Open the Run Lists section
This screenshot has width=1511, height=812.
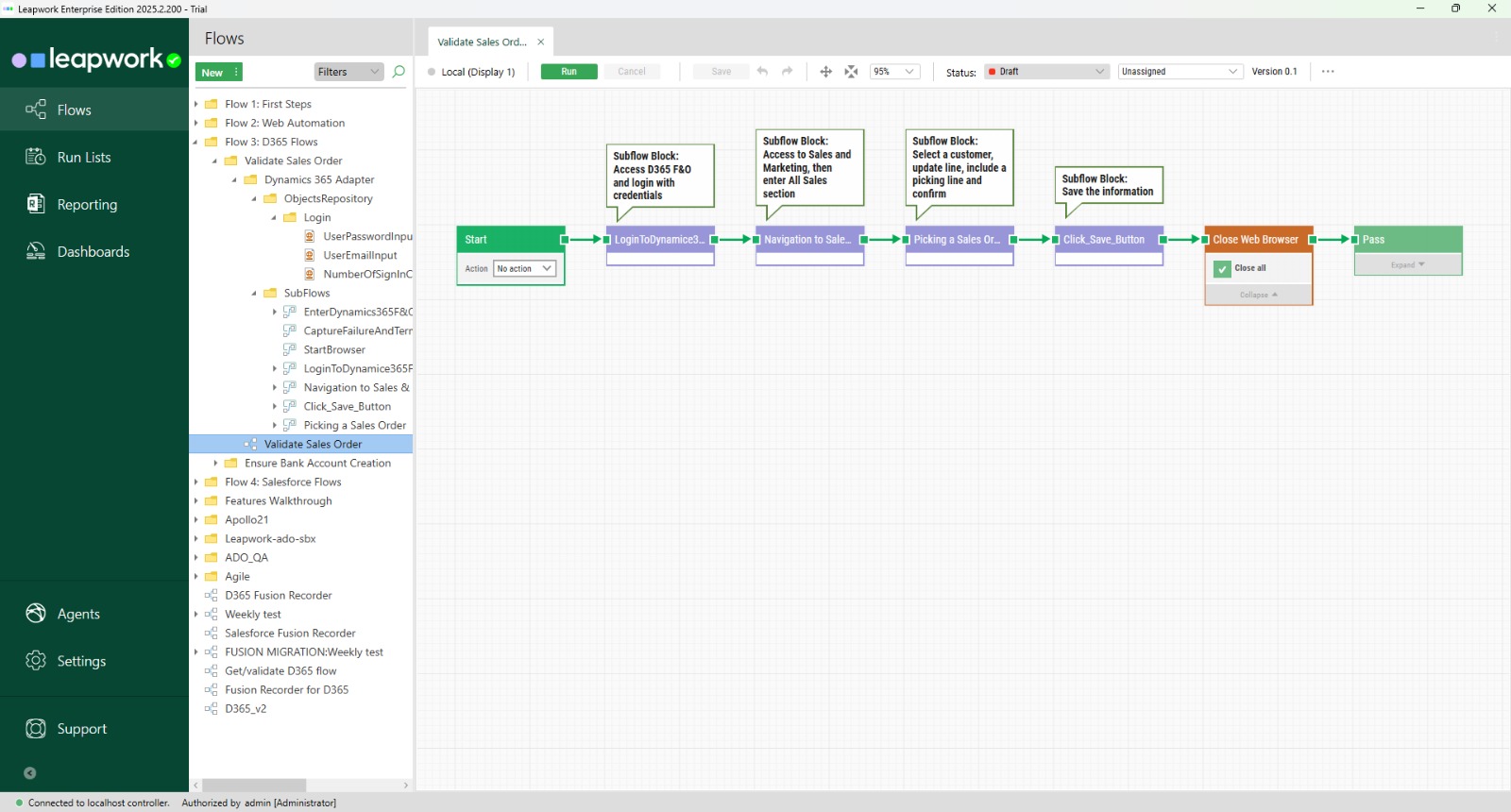[x=84, y=158]
